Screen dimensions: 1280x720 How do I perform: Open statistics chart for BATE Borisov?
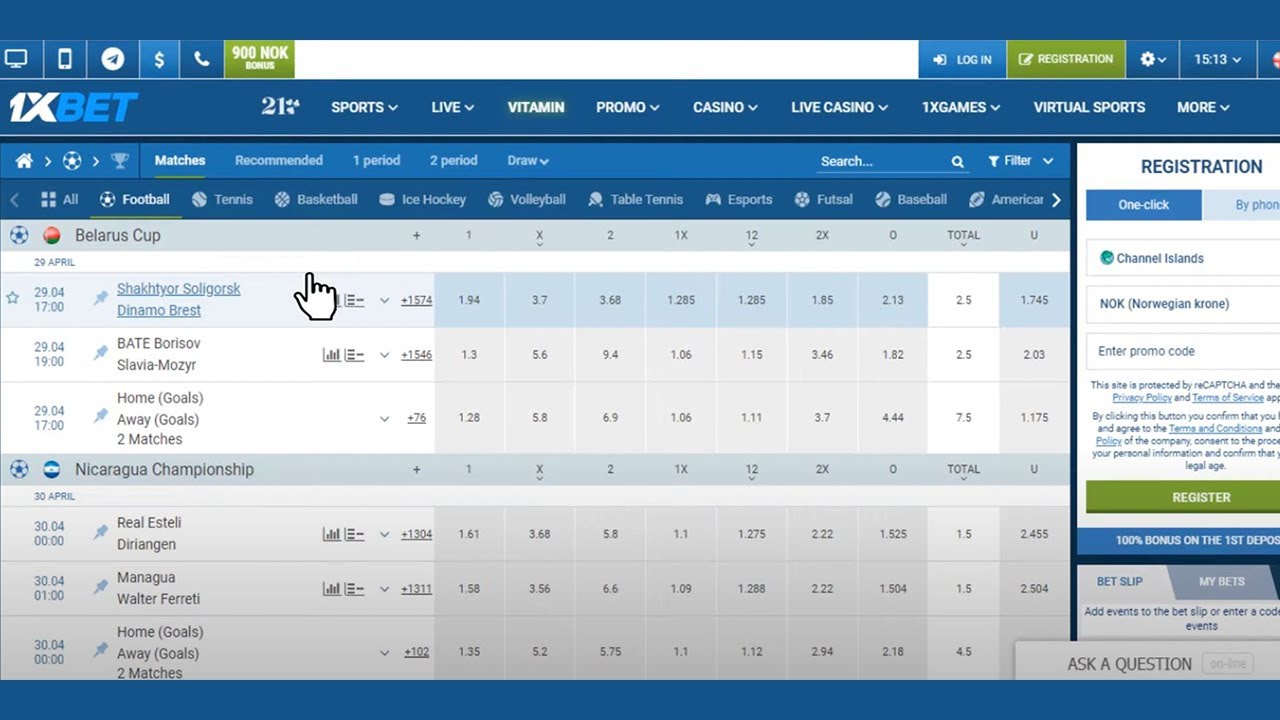tap(331, 354)
